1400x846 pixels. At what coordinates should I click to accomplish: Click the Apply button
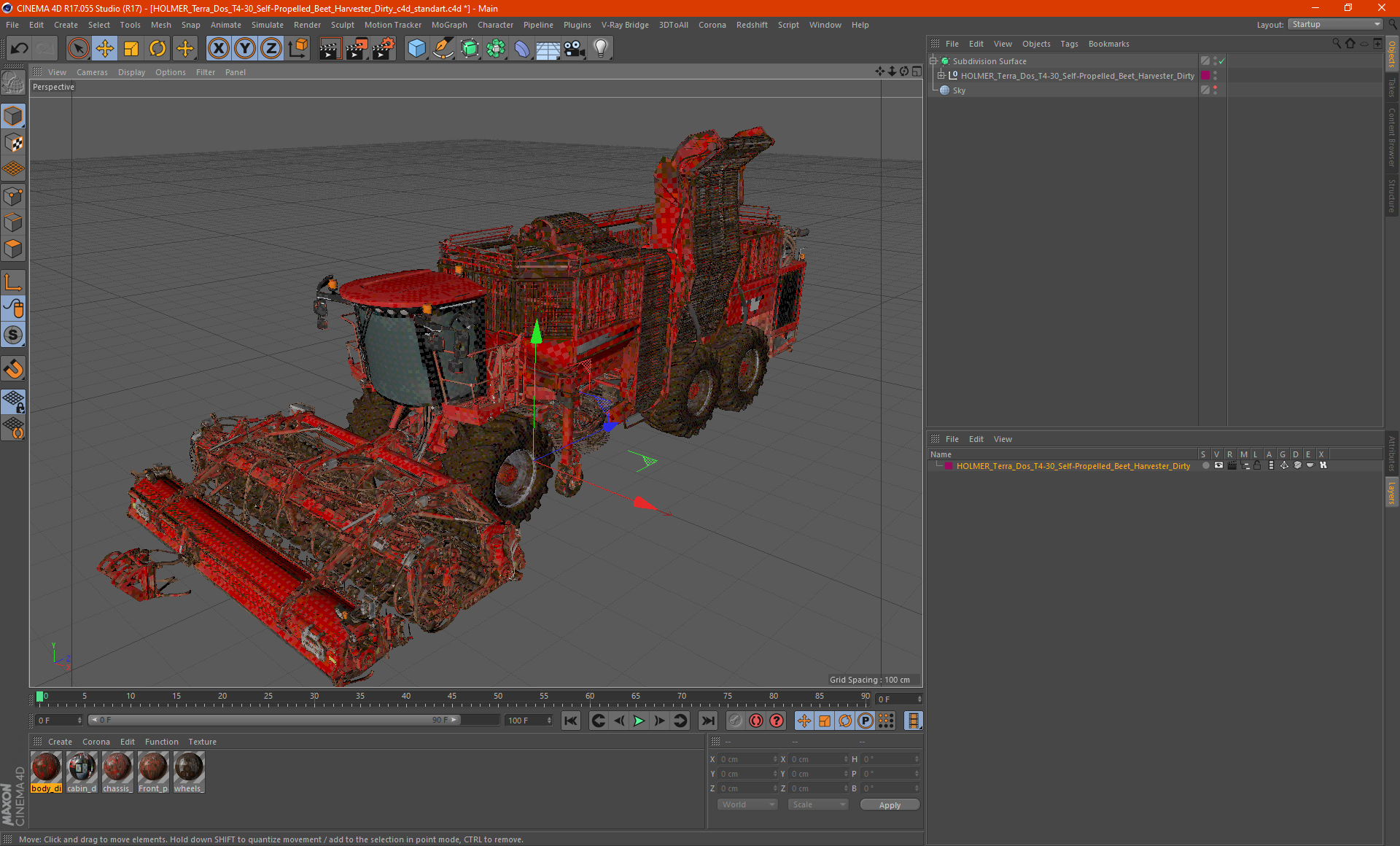tap(890, 805)
